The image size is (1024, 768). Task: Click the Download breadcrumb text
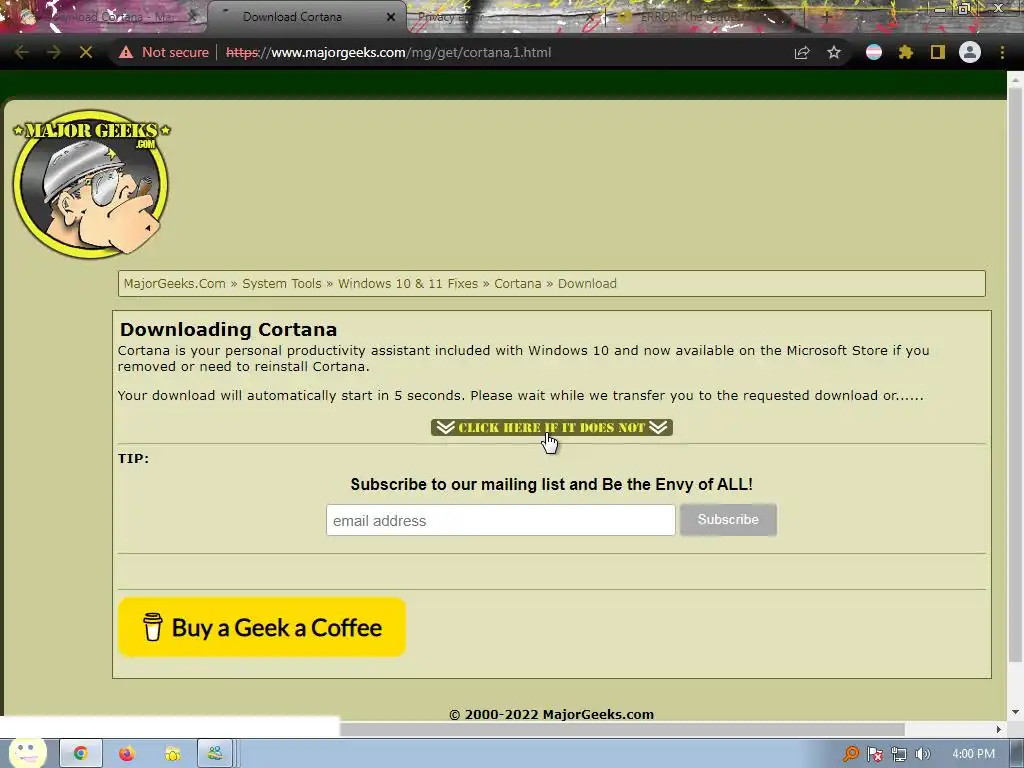(587, 283)
